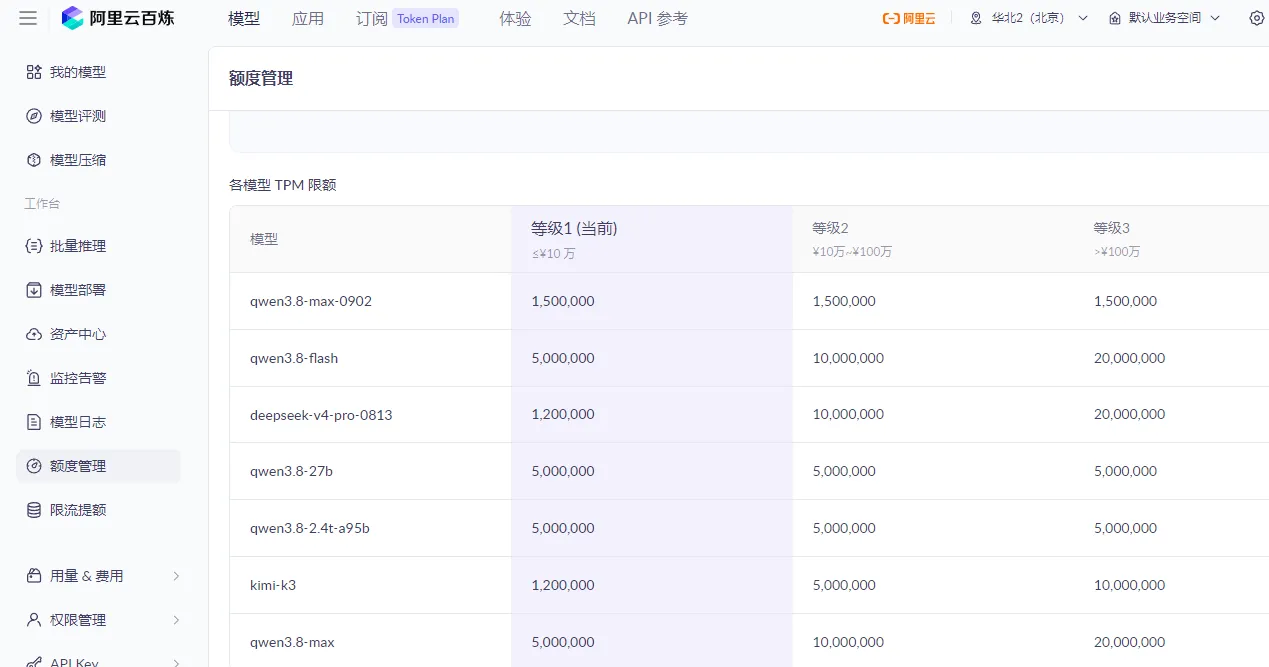Click qwen3.8-max-0902 等级1 value 1,500,000
The width and height of the screenshot is (1269, 667).
pyautogui.click(x=563, y=301)
